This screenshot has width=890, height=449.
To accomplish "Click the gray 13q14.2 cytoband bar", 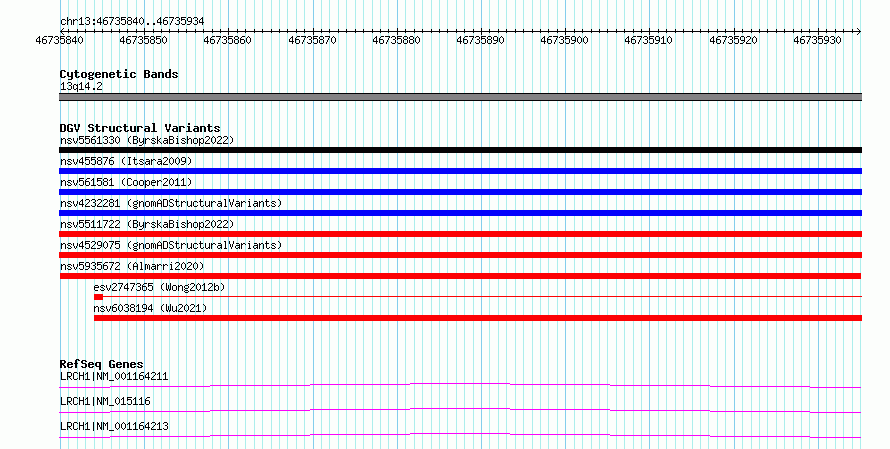I will [x=460, y=97].
